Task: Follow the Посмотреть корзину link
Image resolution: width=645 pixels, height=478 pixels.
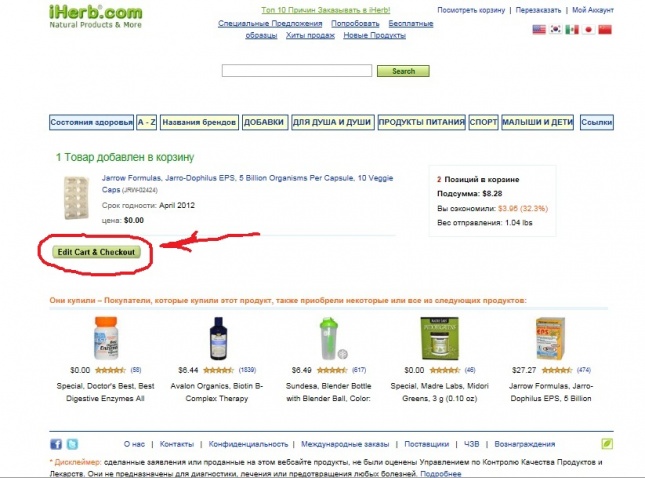Action: pos(471,10)
